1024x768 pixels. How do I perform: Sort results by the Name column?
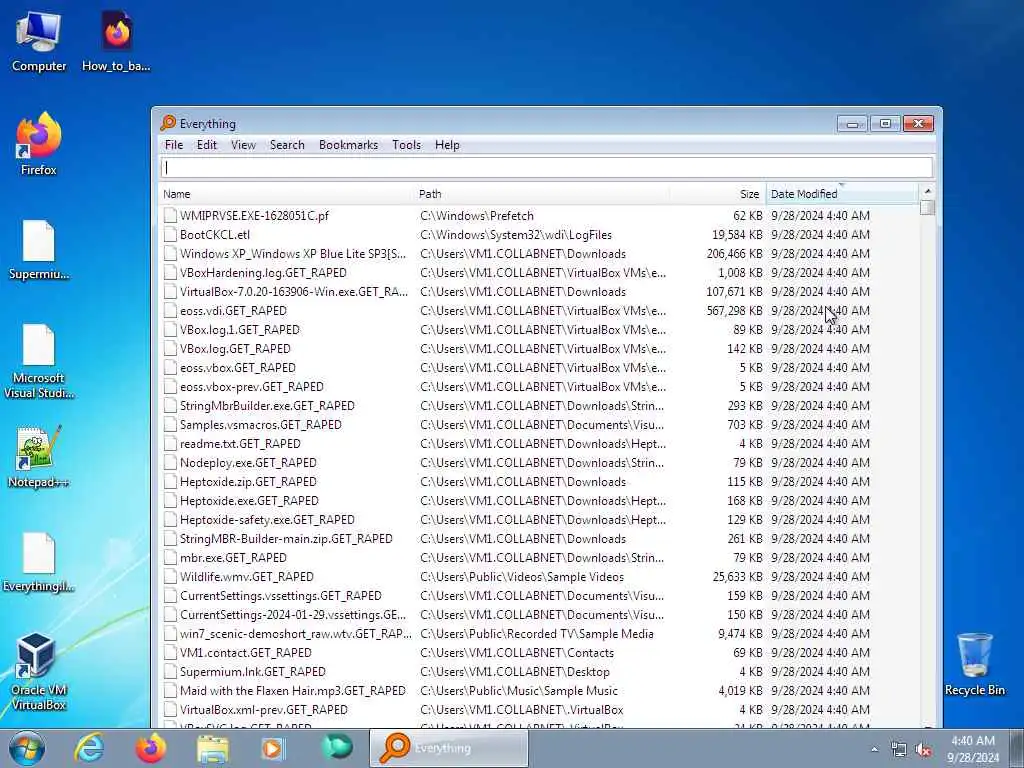click(x=287, y=194)
